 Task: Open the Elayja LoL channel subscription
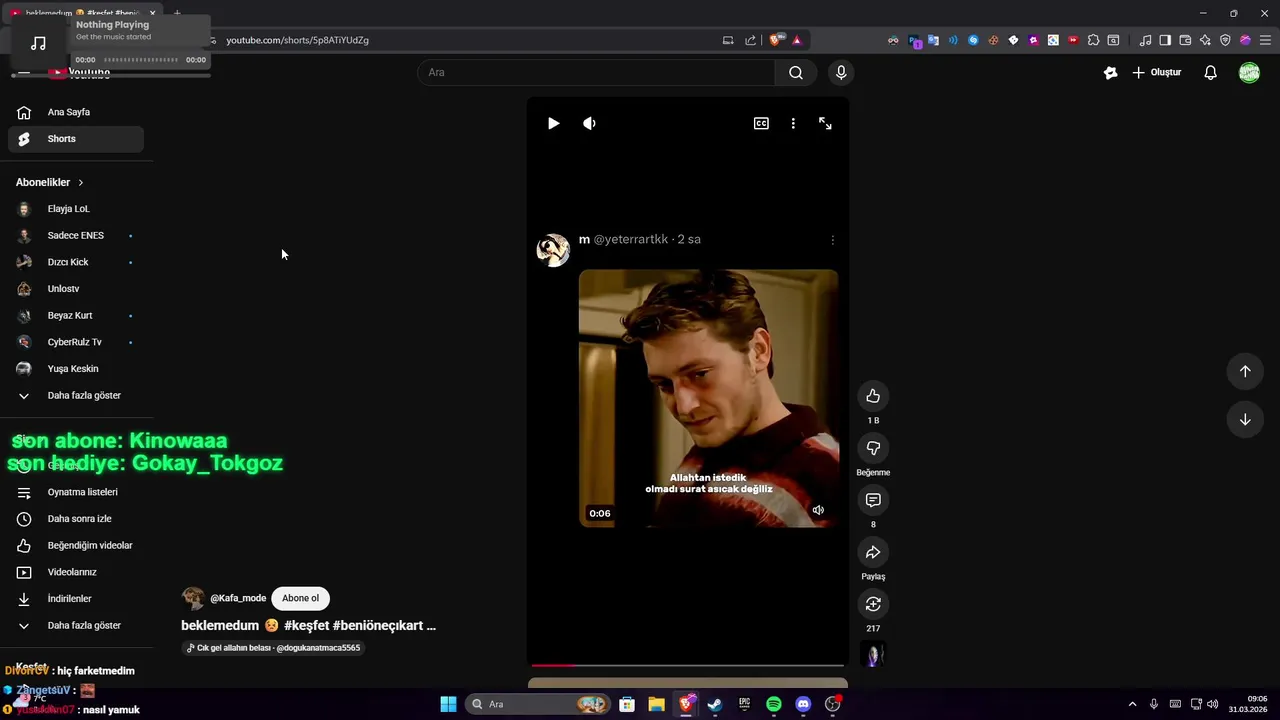point(76,209)
